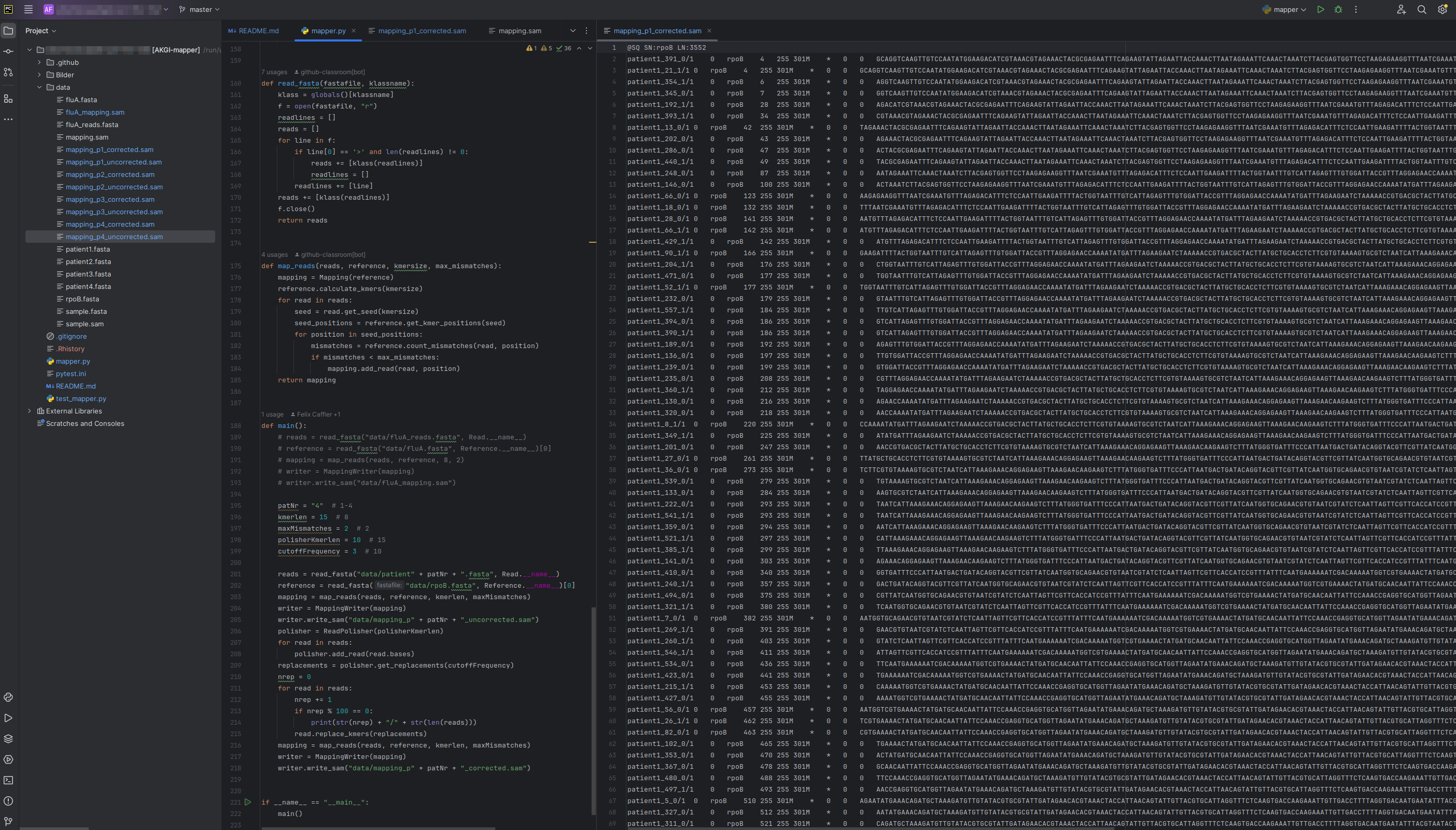
Task: Select patient1.fasta file
Action: (x=88, y=249)
